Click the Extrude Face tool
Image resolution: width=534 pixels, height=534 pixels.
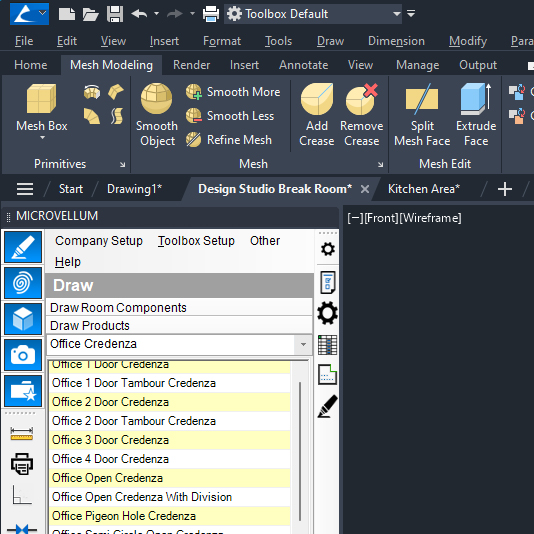tap(476, 114)
